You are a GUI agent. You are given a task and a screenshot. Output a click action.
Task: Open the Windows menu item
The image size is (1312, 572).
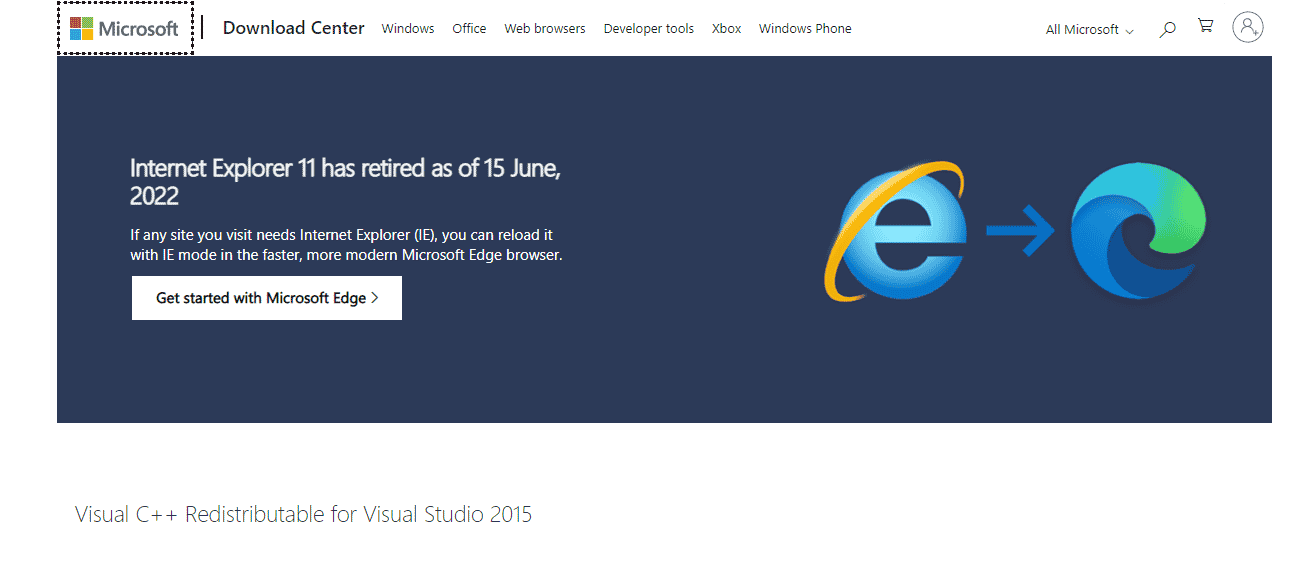click(408, 28)
